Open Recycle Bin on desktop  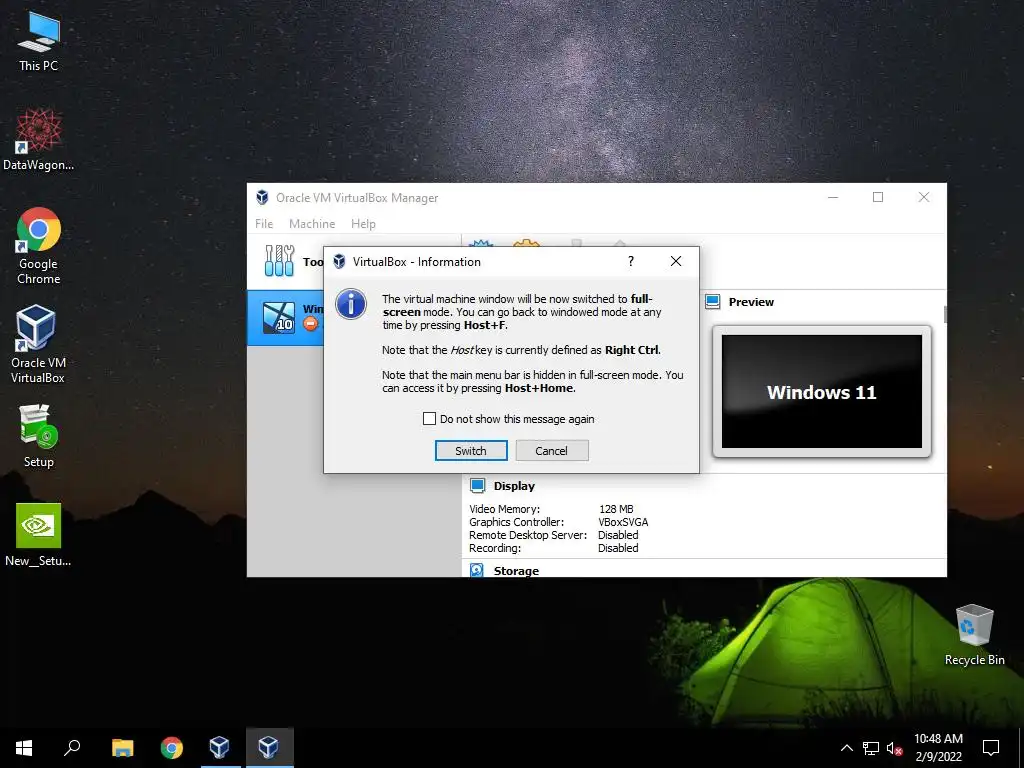click(974, 634)
